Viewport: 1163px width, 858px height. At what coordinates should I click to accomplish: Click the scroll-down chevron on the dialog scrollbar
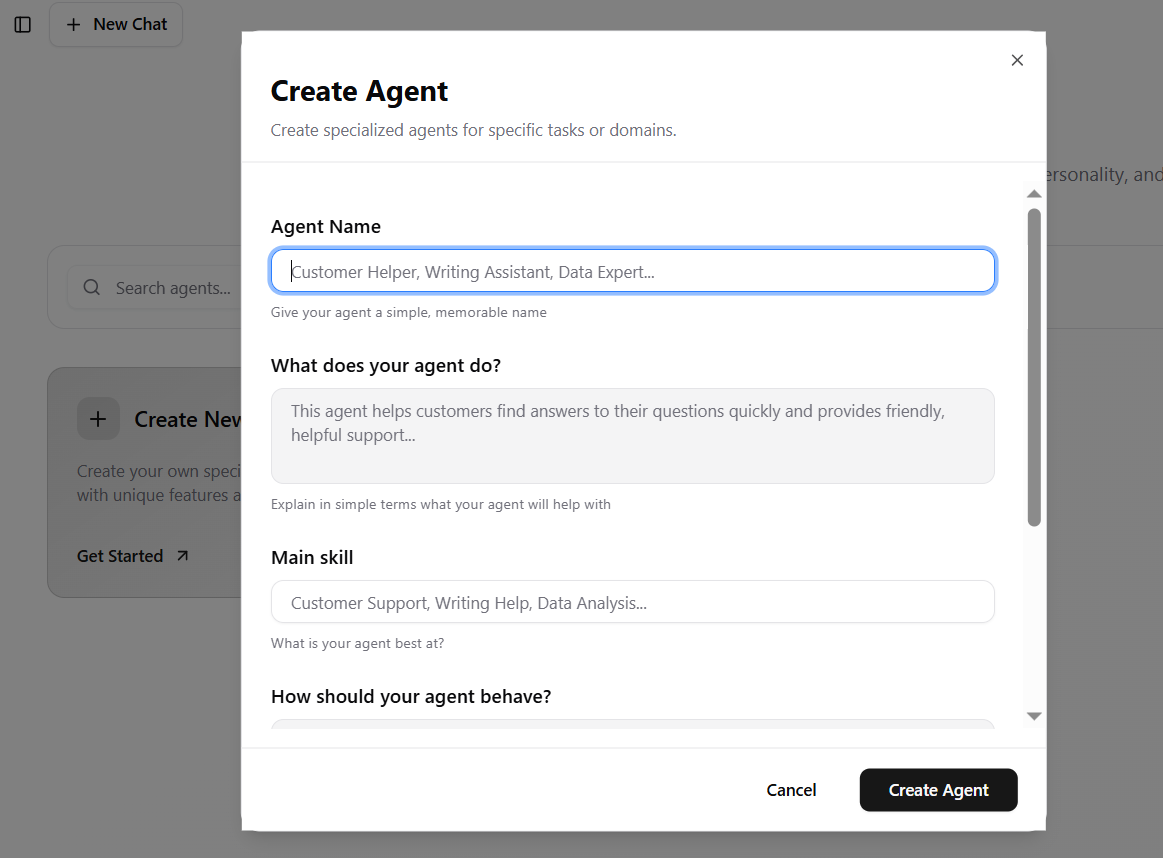(1034, 716)
